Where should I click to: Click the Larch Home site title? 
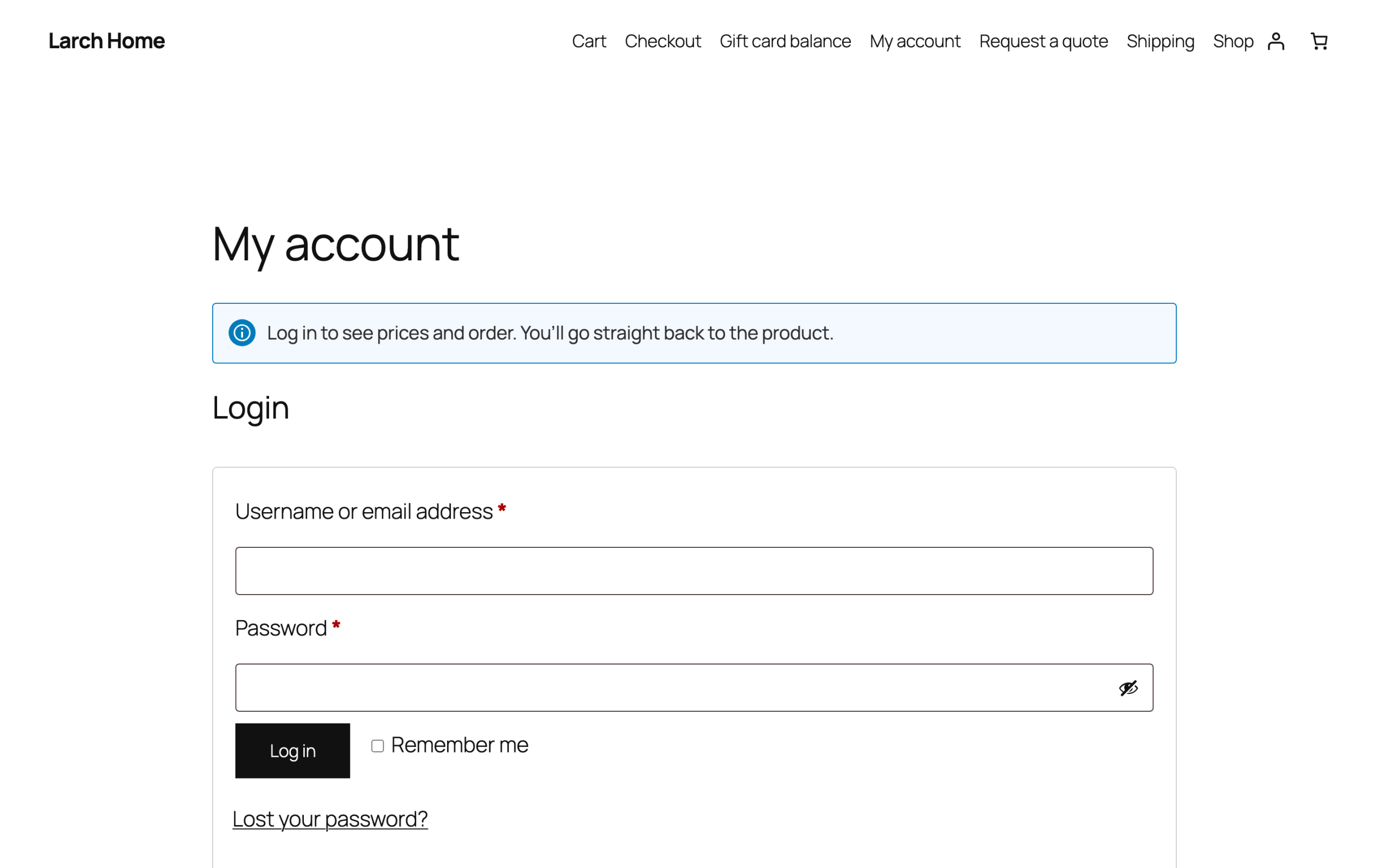(x=107, y=41)
